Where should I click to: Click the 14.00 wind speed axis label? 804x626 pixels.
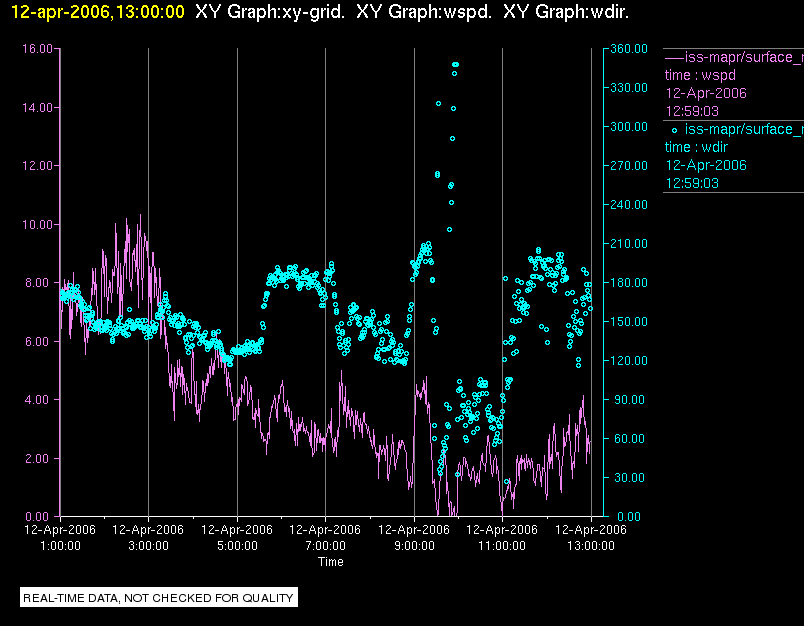[37, 108]
